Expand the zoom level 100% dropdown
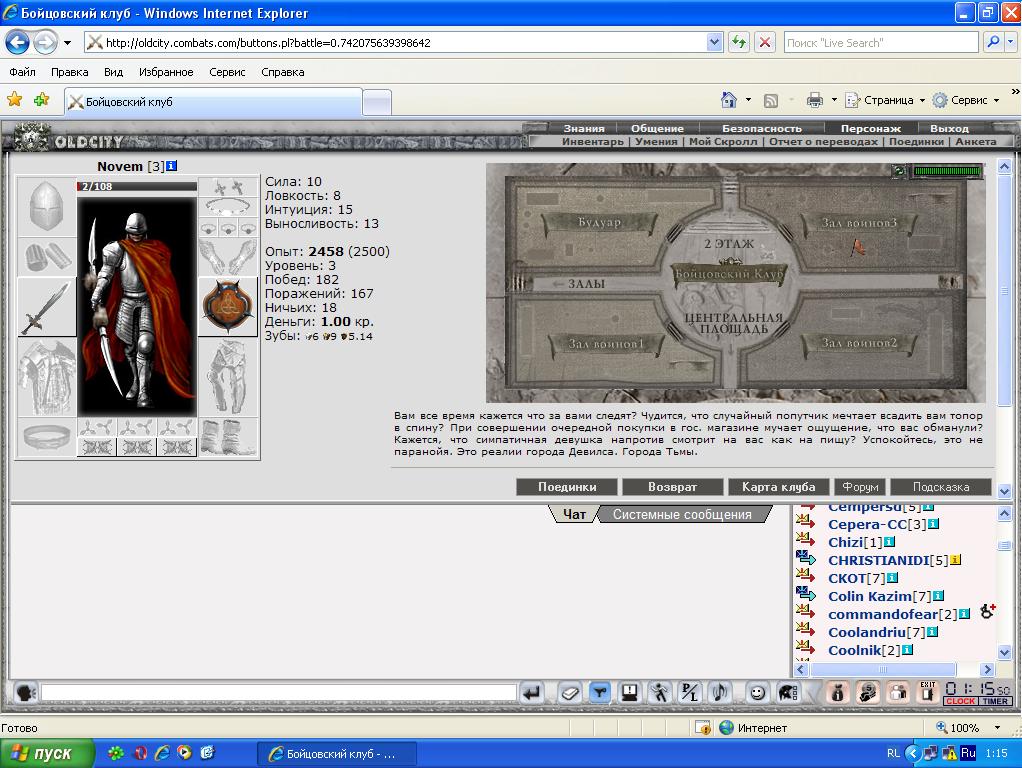This screenshot has width=1022, height=768. click(x=997, y=728)
